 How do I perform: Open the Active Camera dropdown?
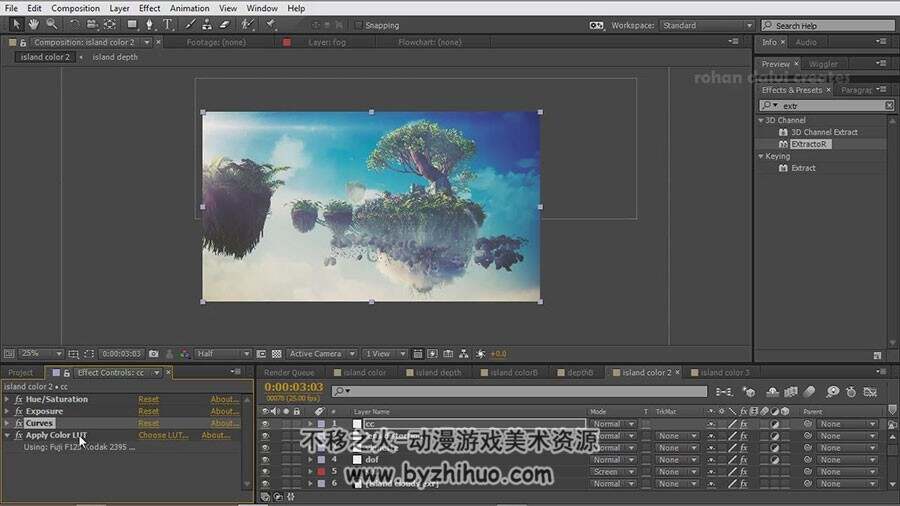coord(321,354)
